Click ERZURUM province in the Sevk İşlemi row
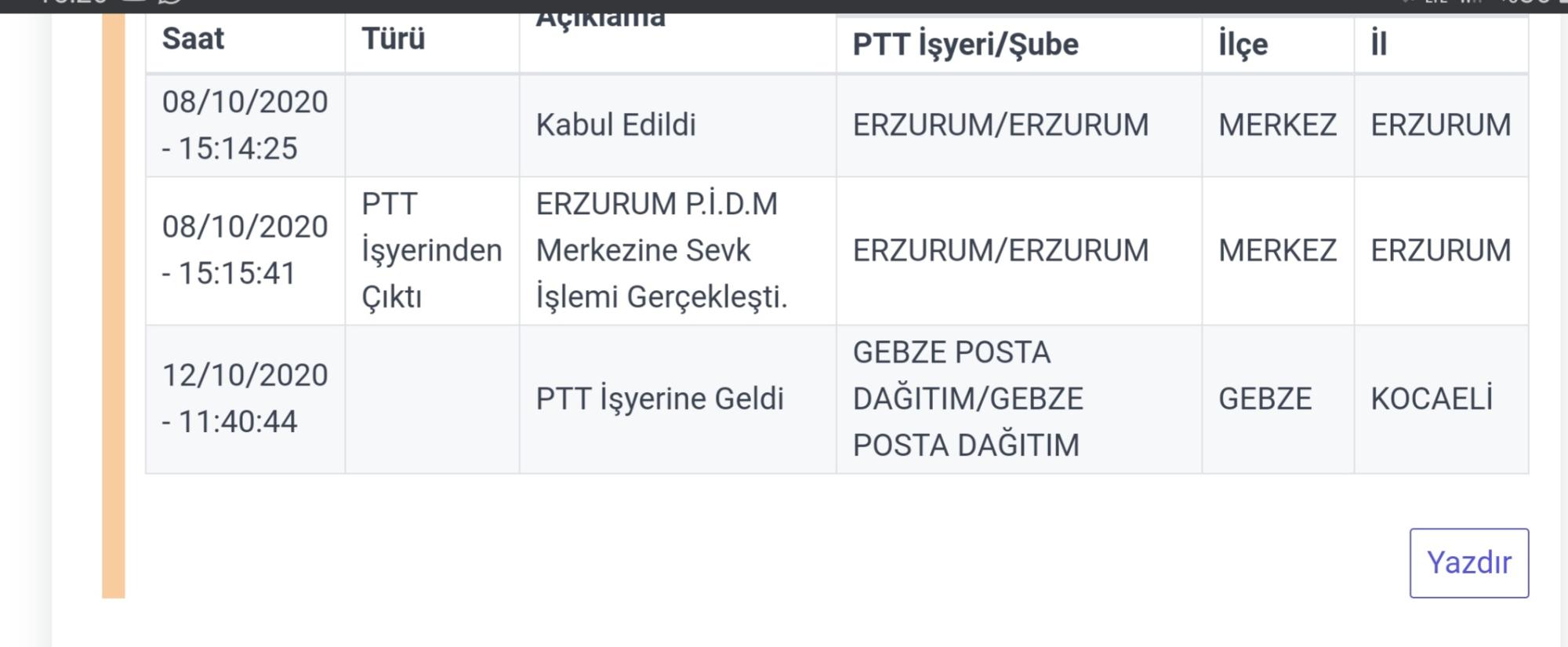1568x647 pixels. point(1441,251)
